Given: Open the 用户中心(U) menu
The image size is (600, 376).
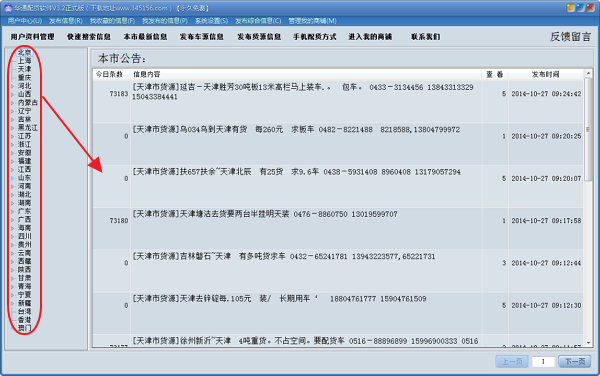Looking at the screenshot, I should pos(24,21).
